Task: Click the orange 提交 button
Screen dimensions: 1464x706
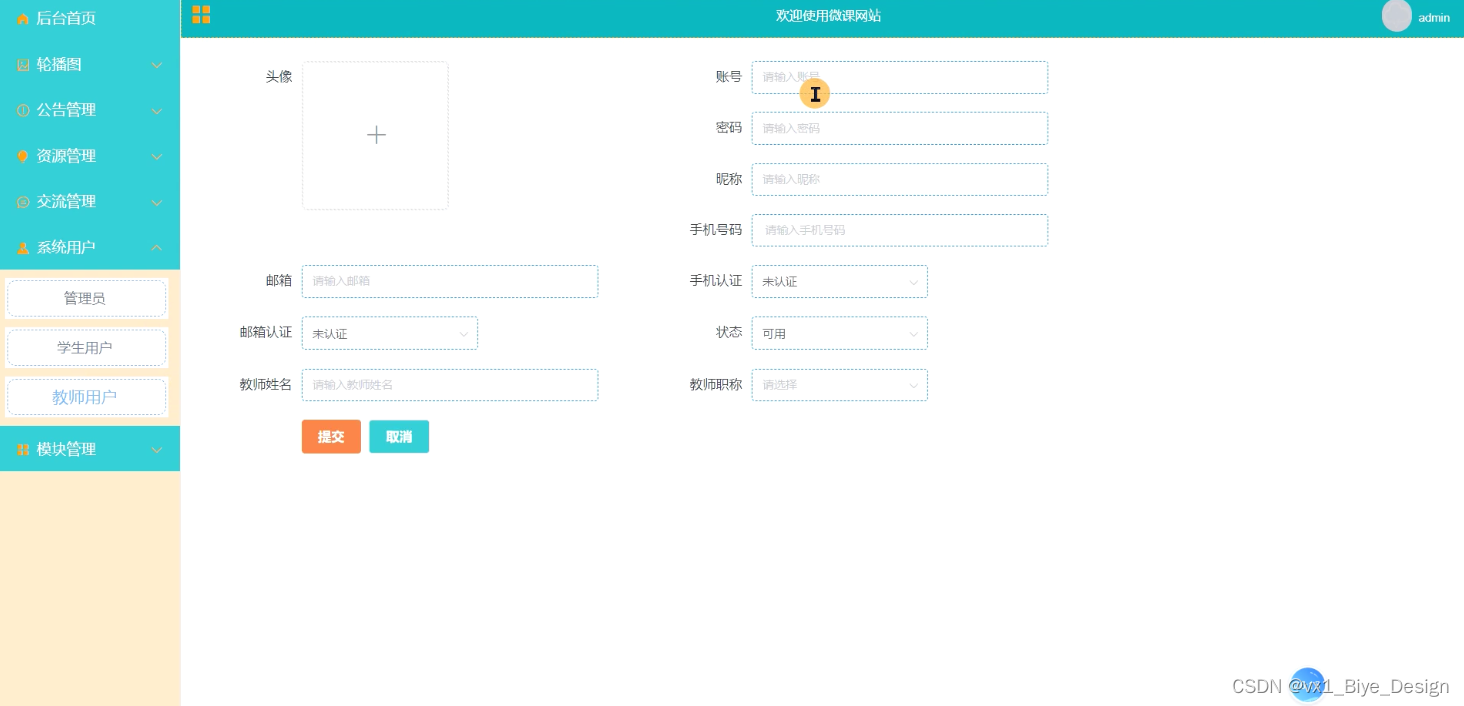Action: [x=331, y=437]
